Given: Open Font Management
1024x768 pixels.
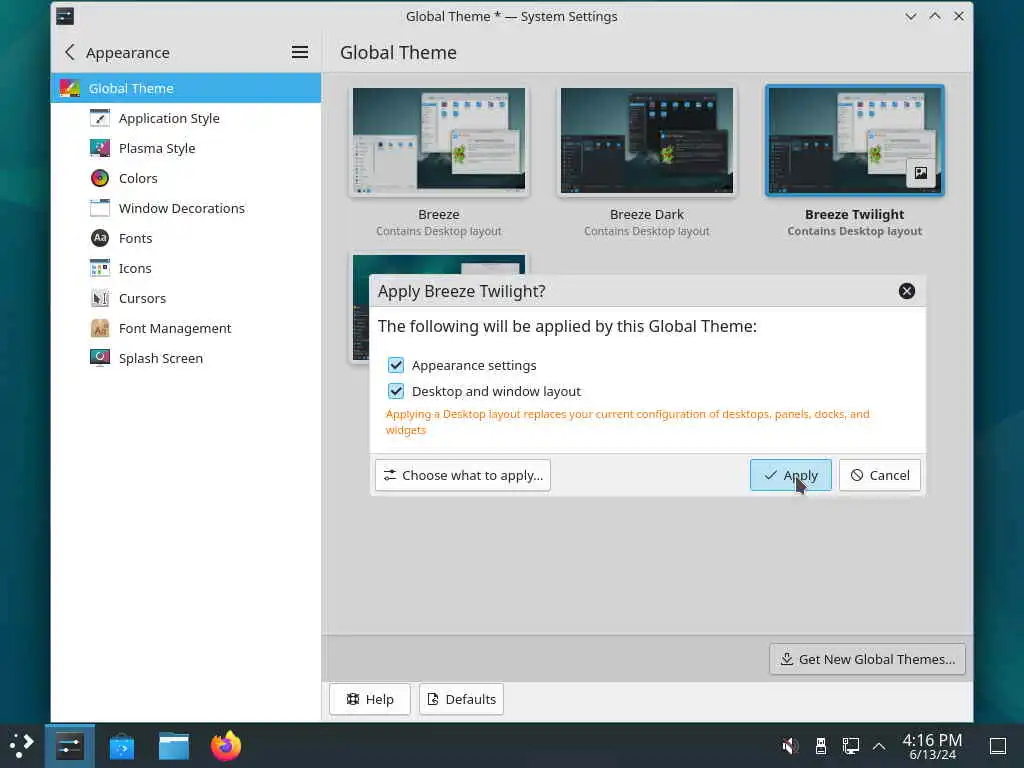Looking at the screenshot, I should (x=185, y=328).
